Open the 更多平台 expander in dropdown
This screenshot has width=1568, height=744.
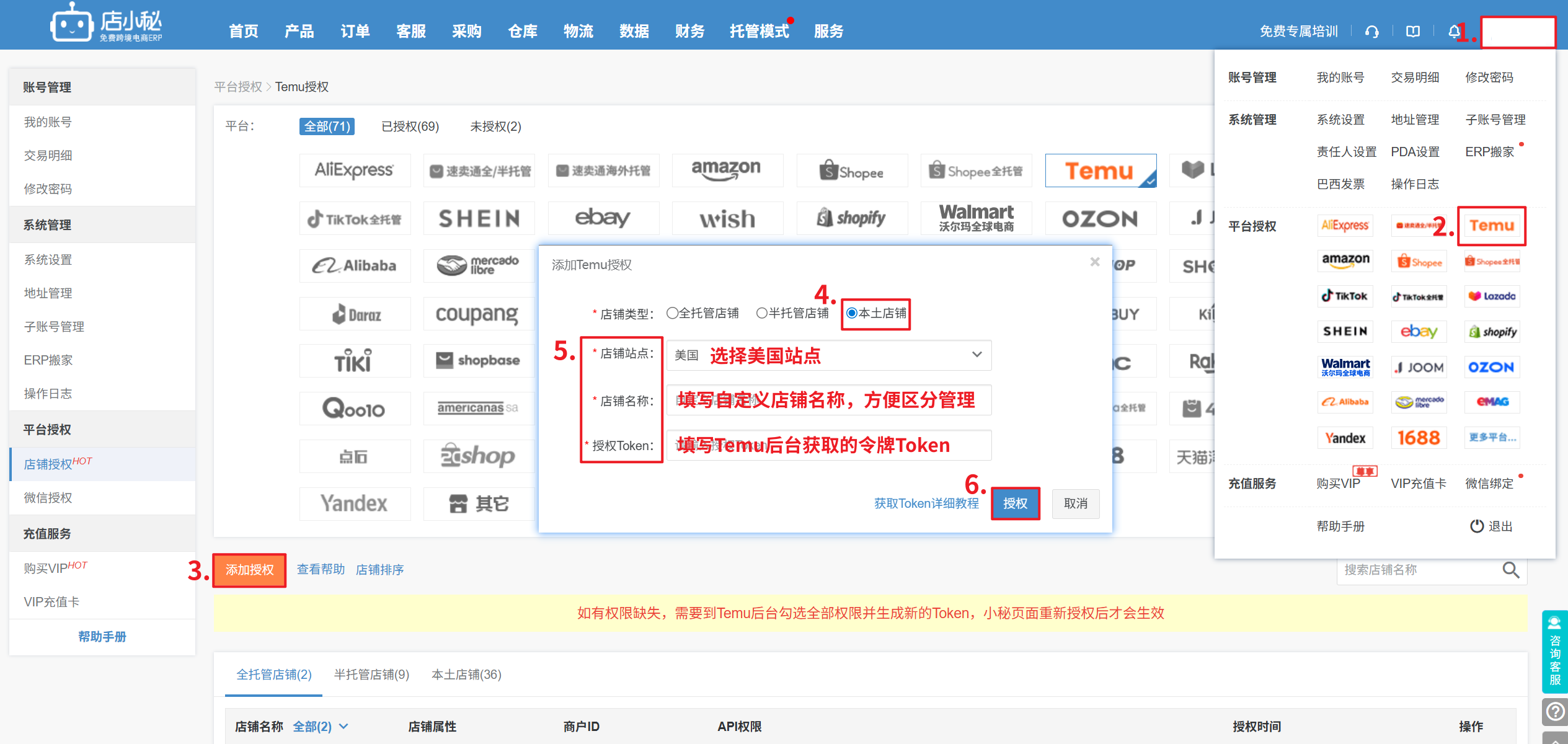pyautogui.click(x=1492, y=438)
